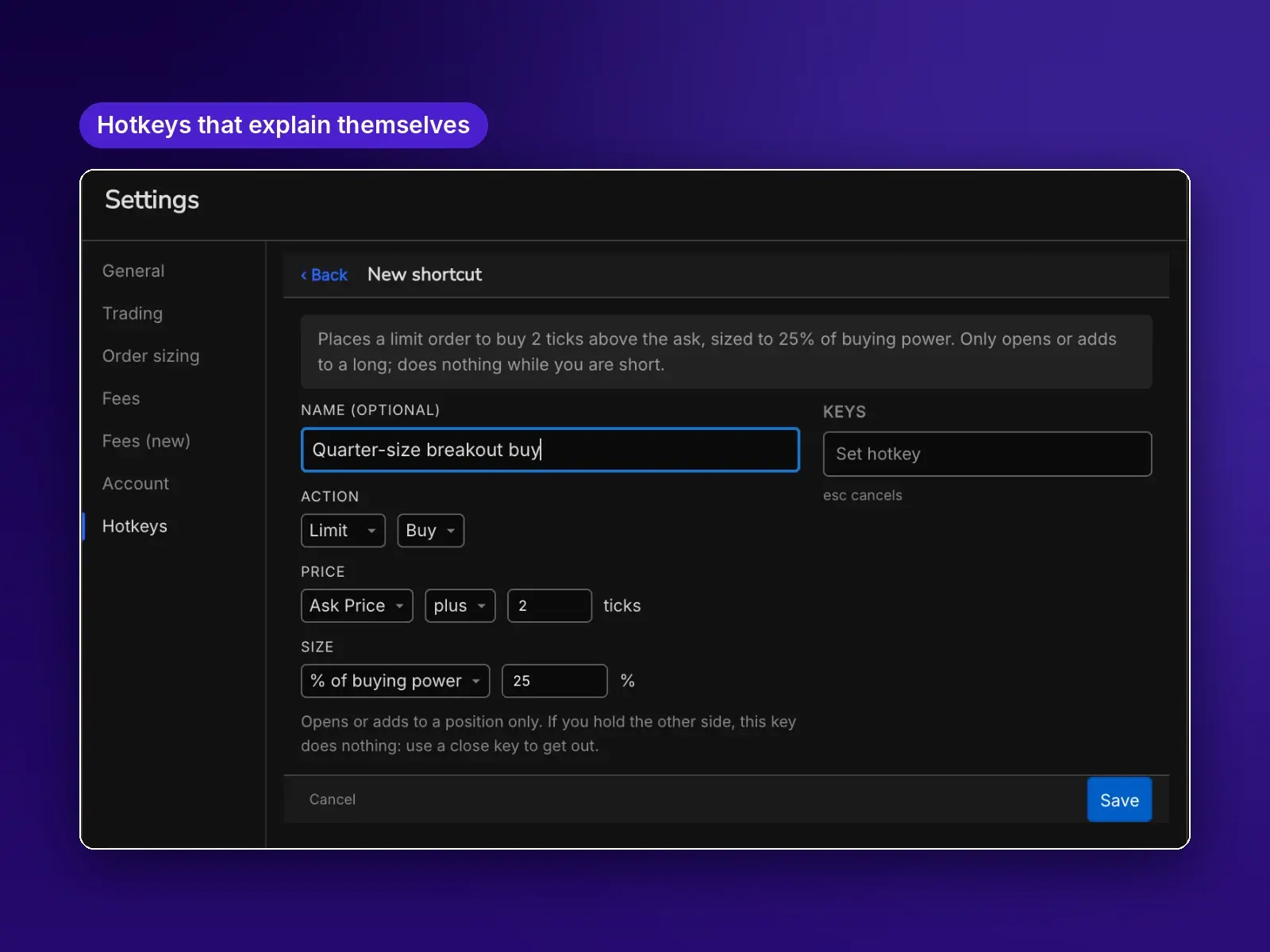Click the Set hotkey field
This screenshot has width=1270, height=952.
pyautogui.click(x=987, y=454)
